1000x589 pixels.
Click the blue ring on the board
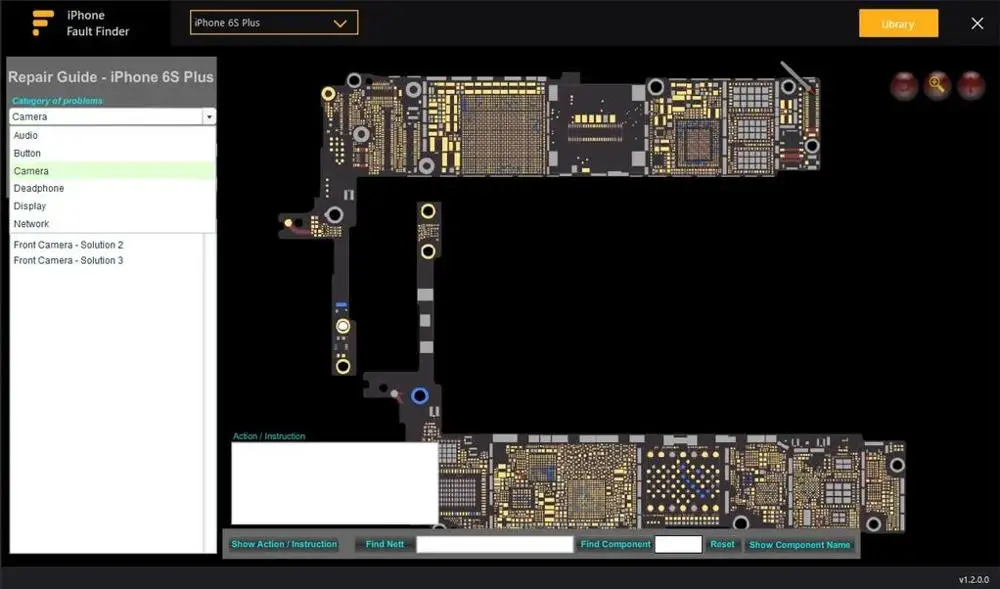(x=420, y=396)
